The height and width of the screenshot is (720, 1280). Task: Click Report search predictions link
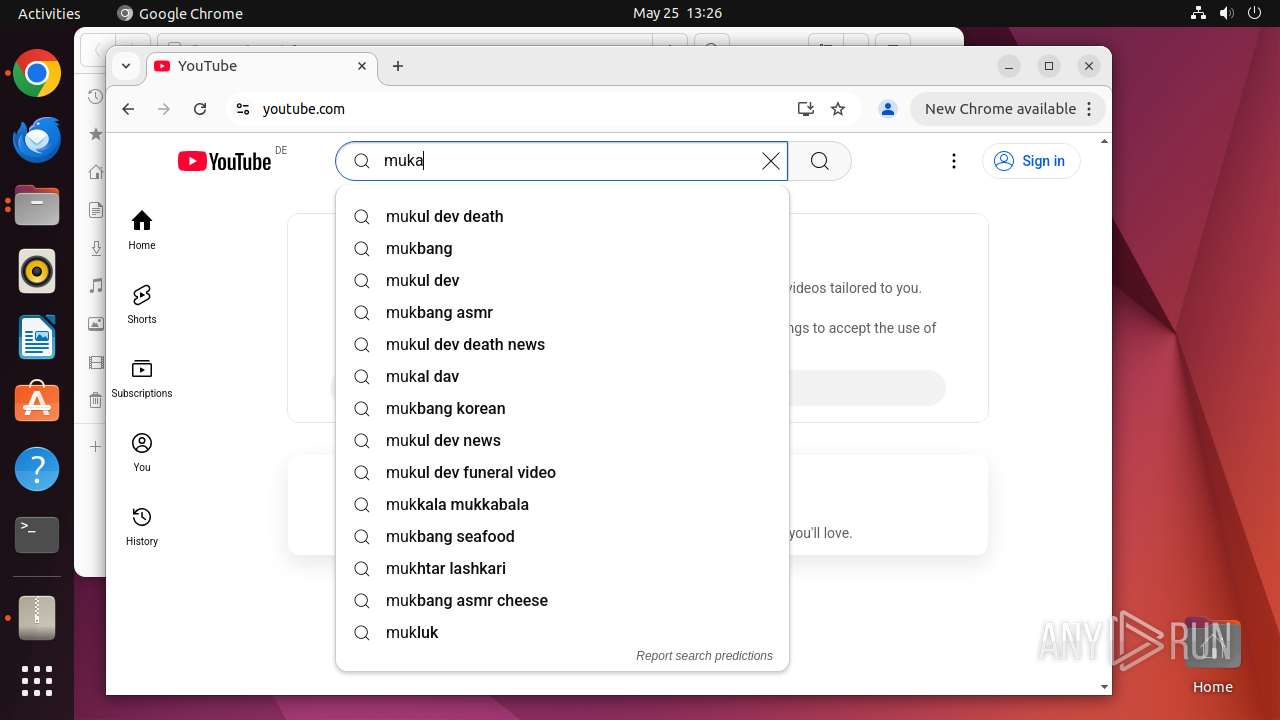click(x=704, y=656)
